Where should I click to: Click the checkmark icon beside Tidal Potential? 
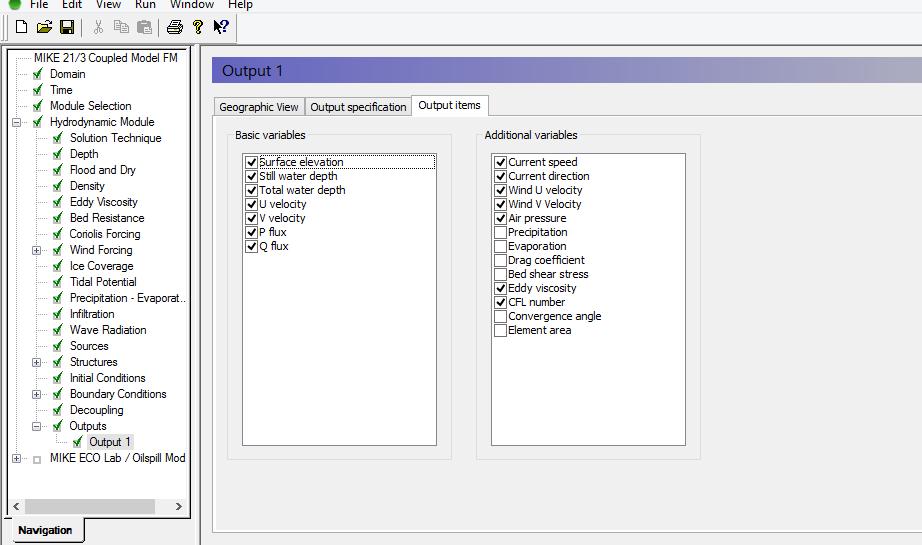pyautogui.click(x=58, y=282)
